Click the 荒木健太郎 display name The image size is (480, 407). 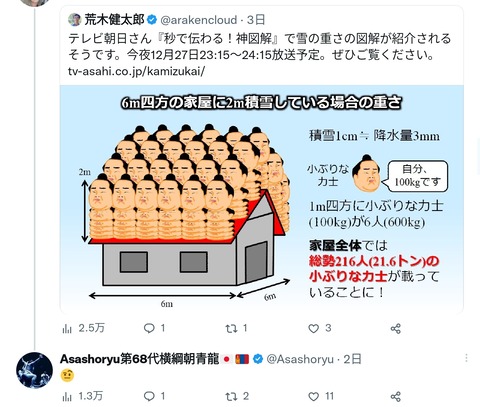tap(114, 20)
